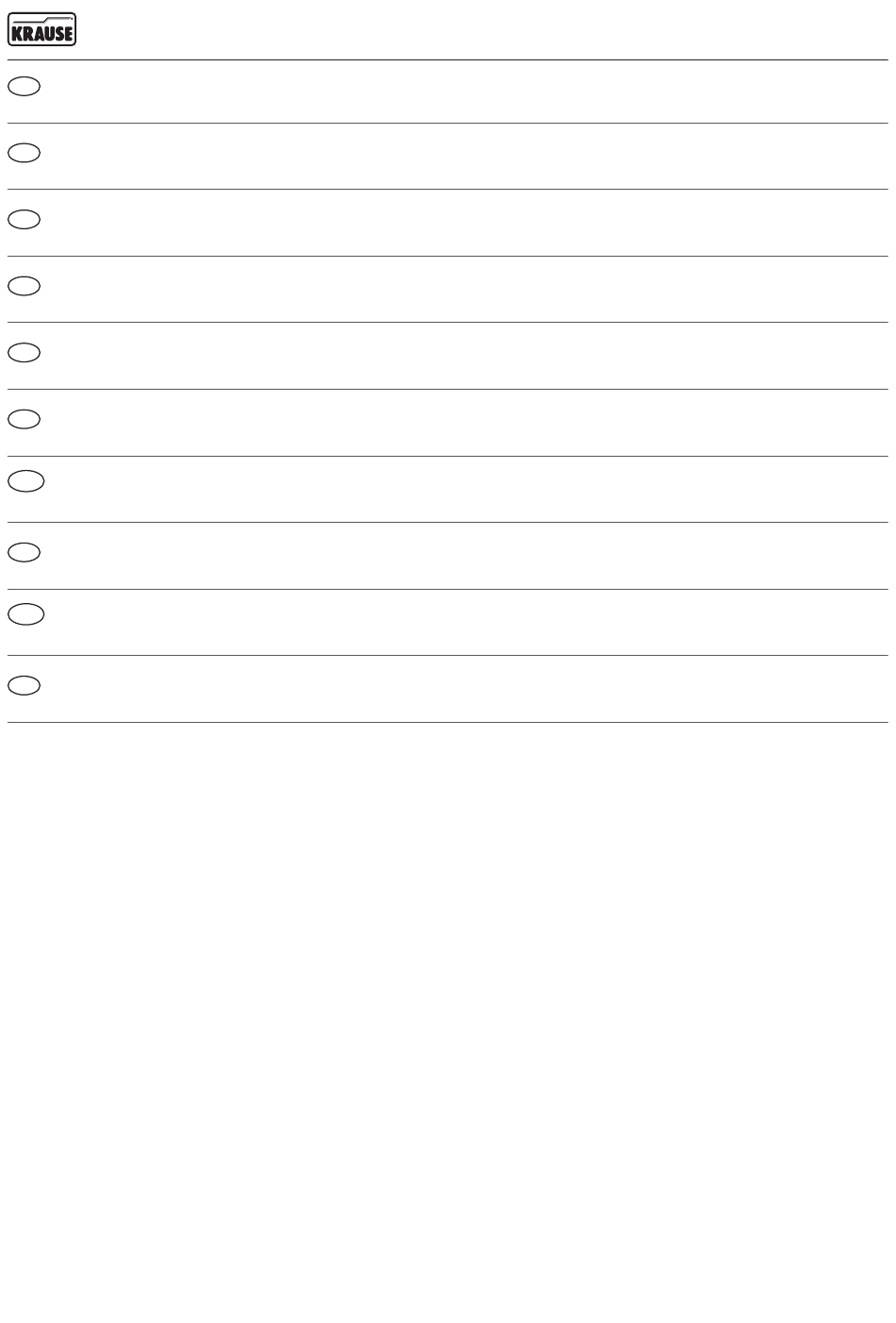Select the tenth and last oval marker
Image resolution: width=896 pixels, height=1323 pixels.
point(25,685)
